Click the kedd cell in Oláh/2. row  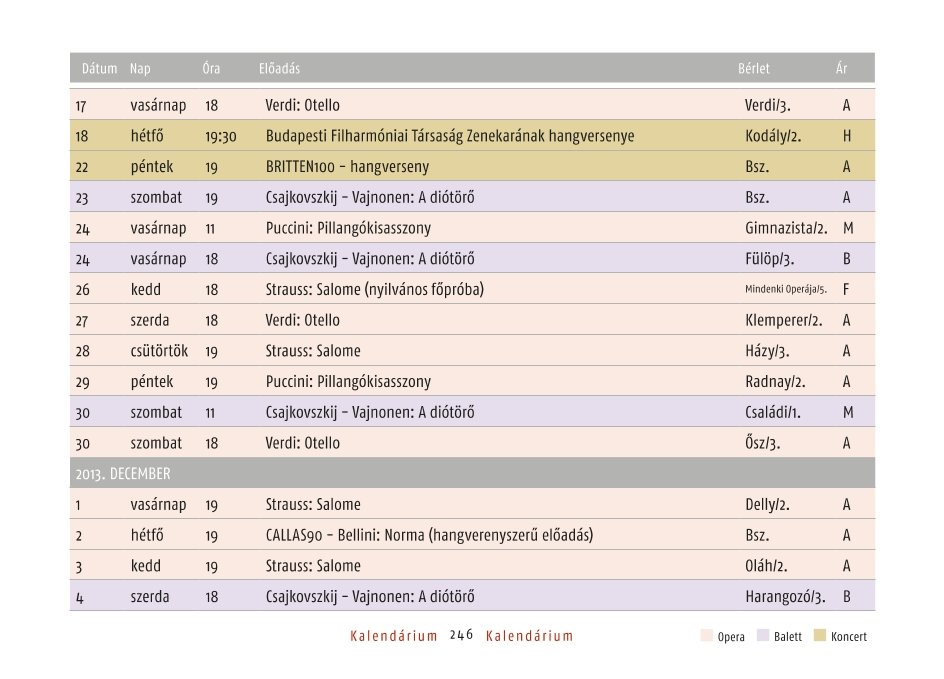tap(145, 566)
